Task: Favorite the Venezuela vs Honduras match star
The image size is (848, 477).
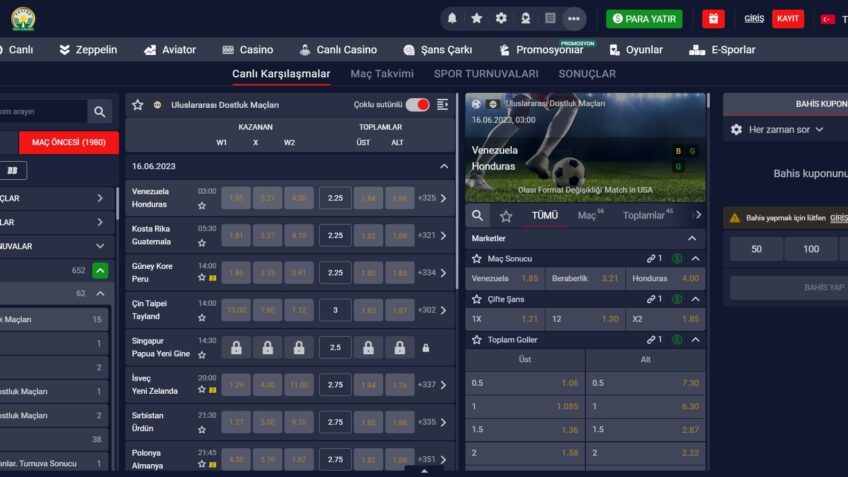Action: click(202, 206)
